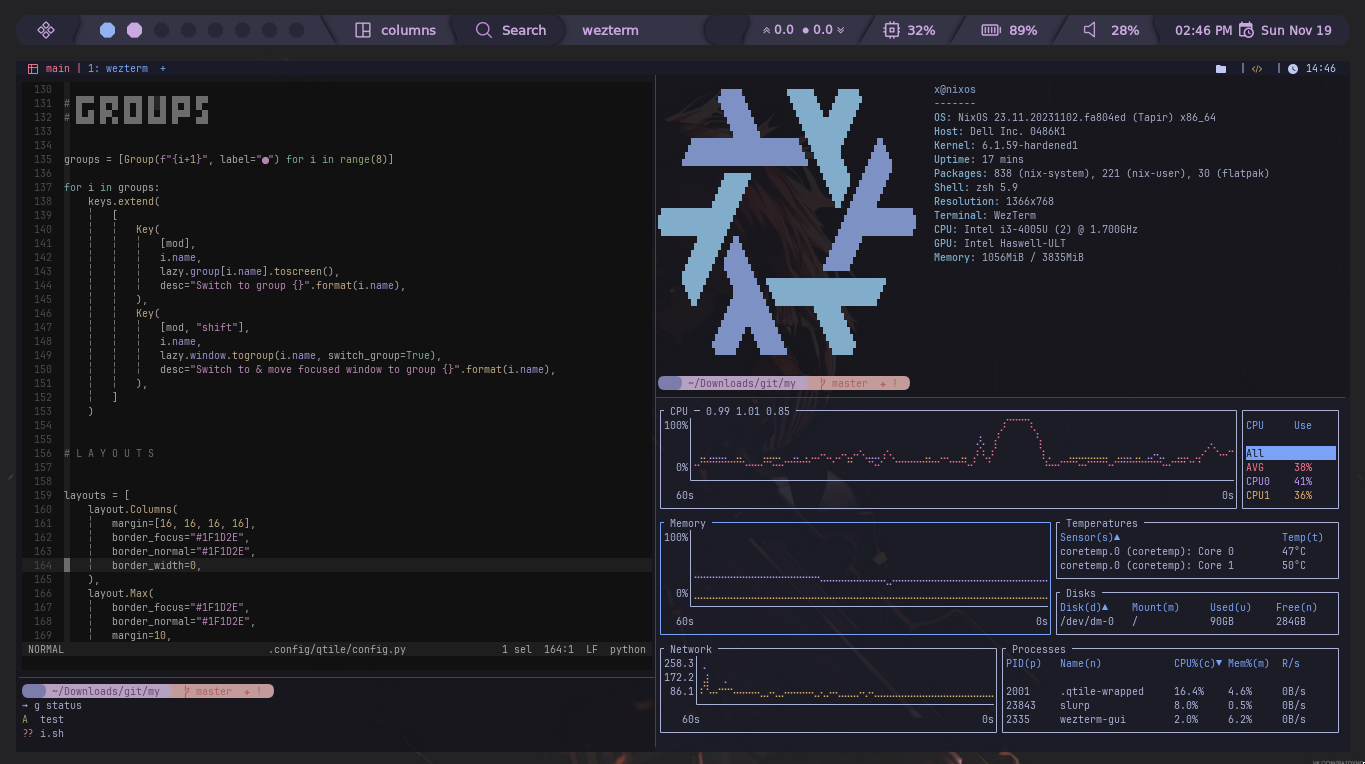The height and width of the screenshot is (764, 1365).
Task: Switch to the second pink workspace dot
Action: tap(134, 30)
